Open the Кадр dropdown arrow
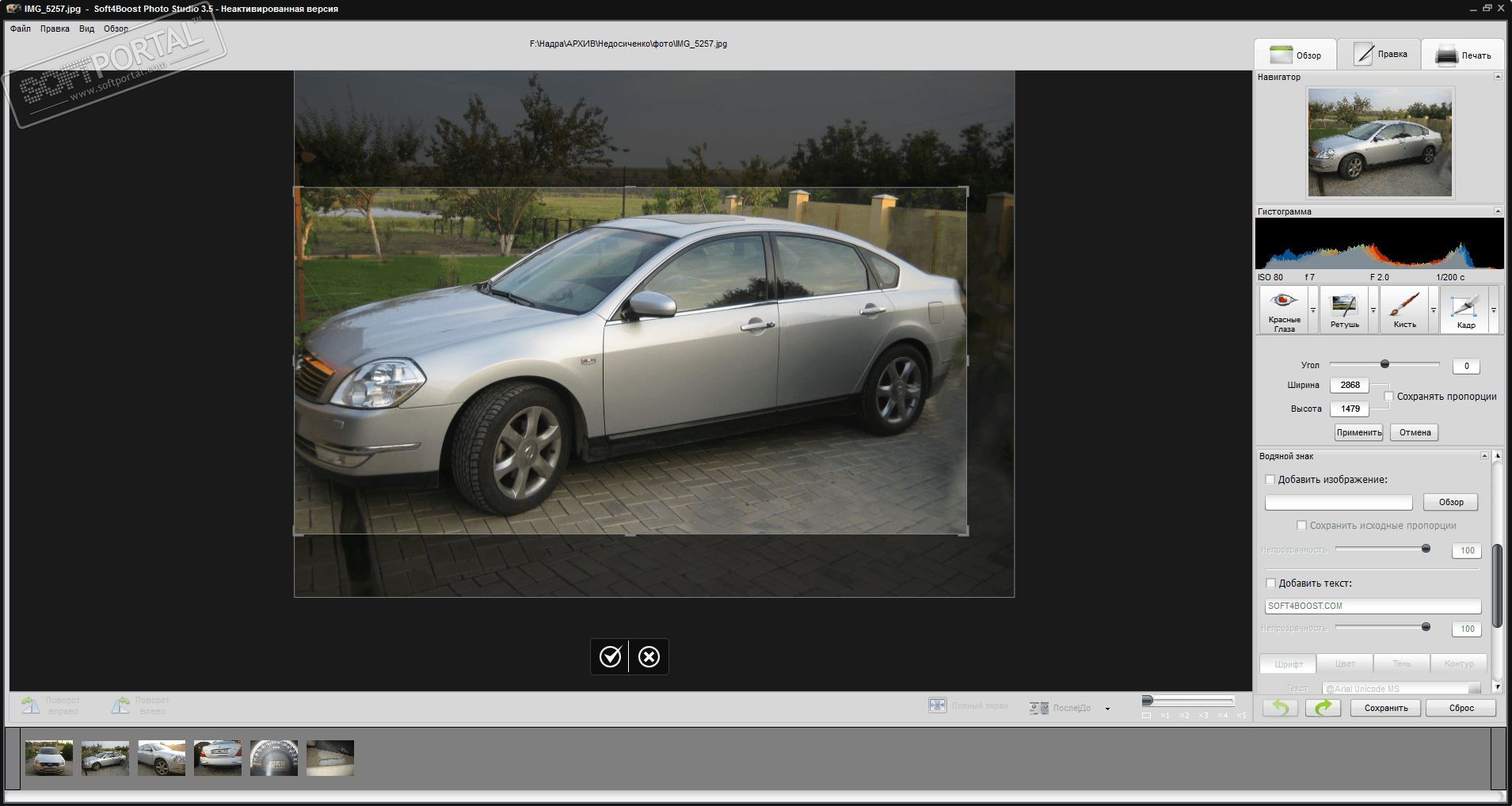 [1494, 310]
